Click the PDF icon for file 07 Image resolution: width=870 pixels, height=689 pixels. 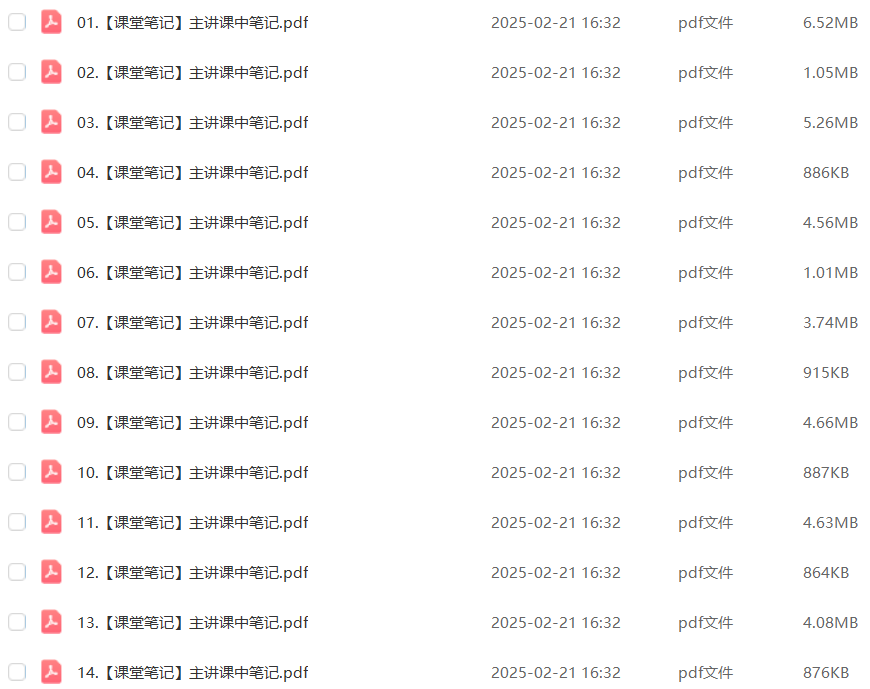click(x=51, y=322)
